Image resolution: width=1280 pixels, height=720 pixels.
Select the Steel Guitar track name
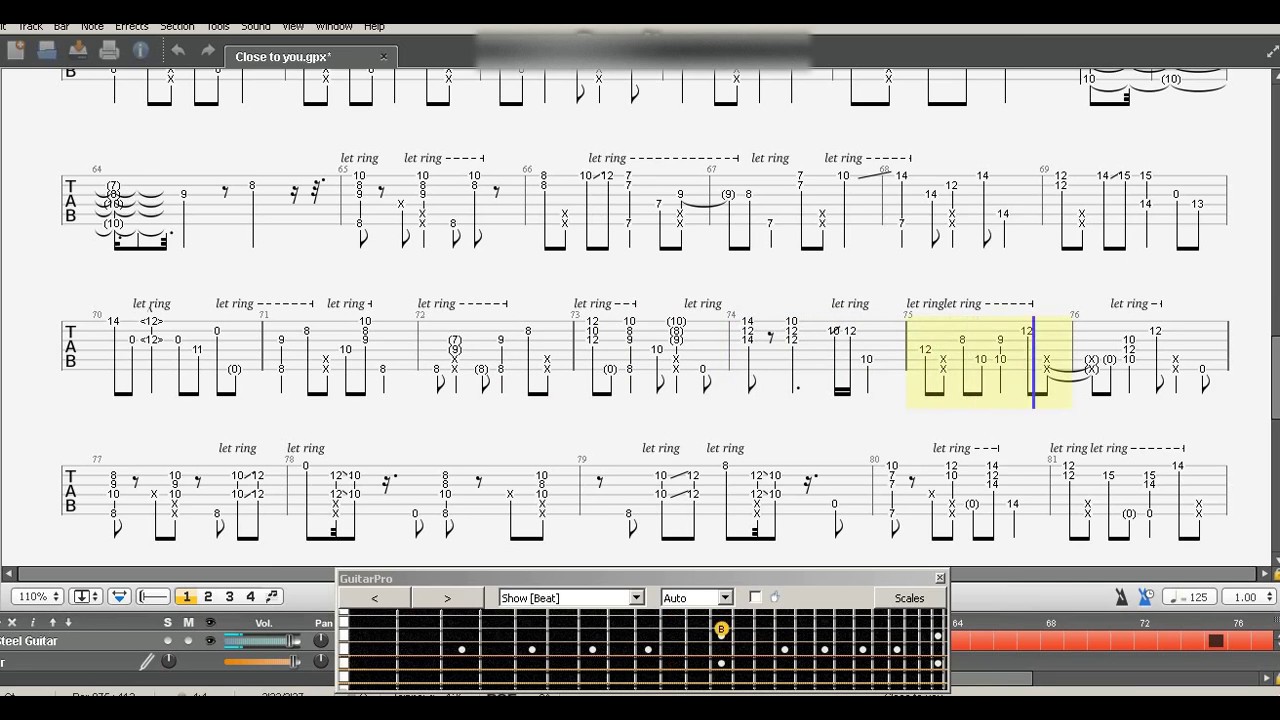click(29, 641)
